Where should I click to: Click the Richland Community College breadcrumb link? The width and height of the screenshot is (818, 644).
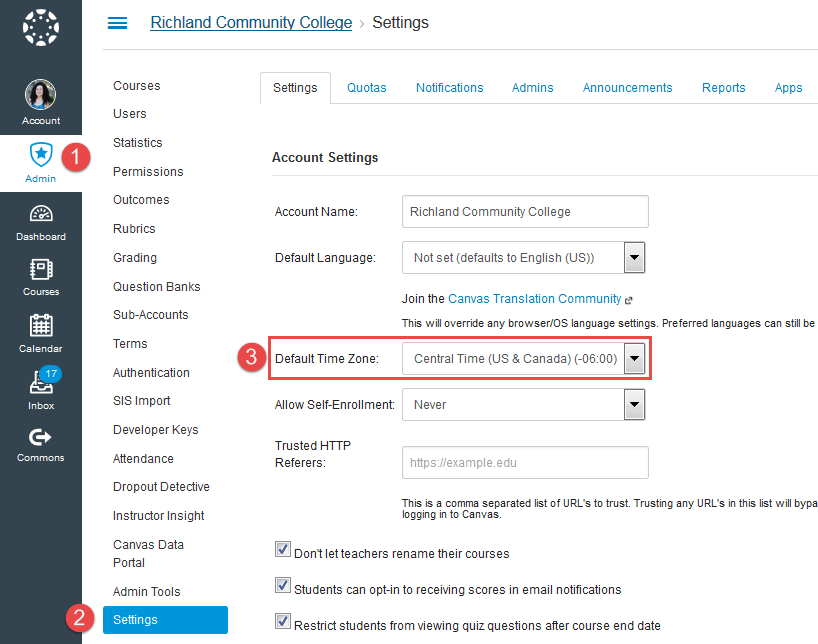[x=251, y=22]
